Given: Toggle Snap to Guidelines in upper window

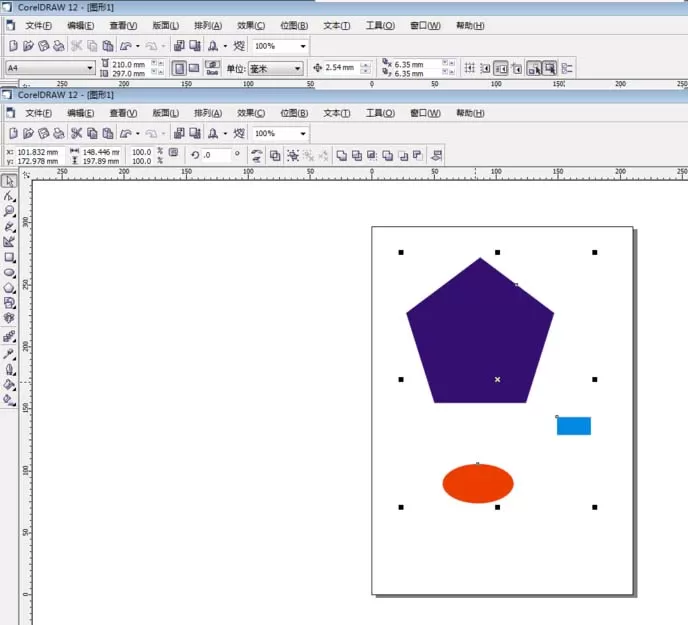Looking at the screenshot, I should pyautogui.click(x=485, y=68).
